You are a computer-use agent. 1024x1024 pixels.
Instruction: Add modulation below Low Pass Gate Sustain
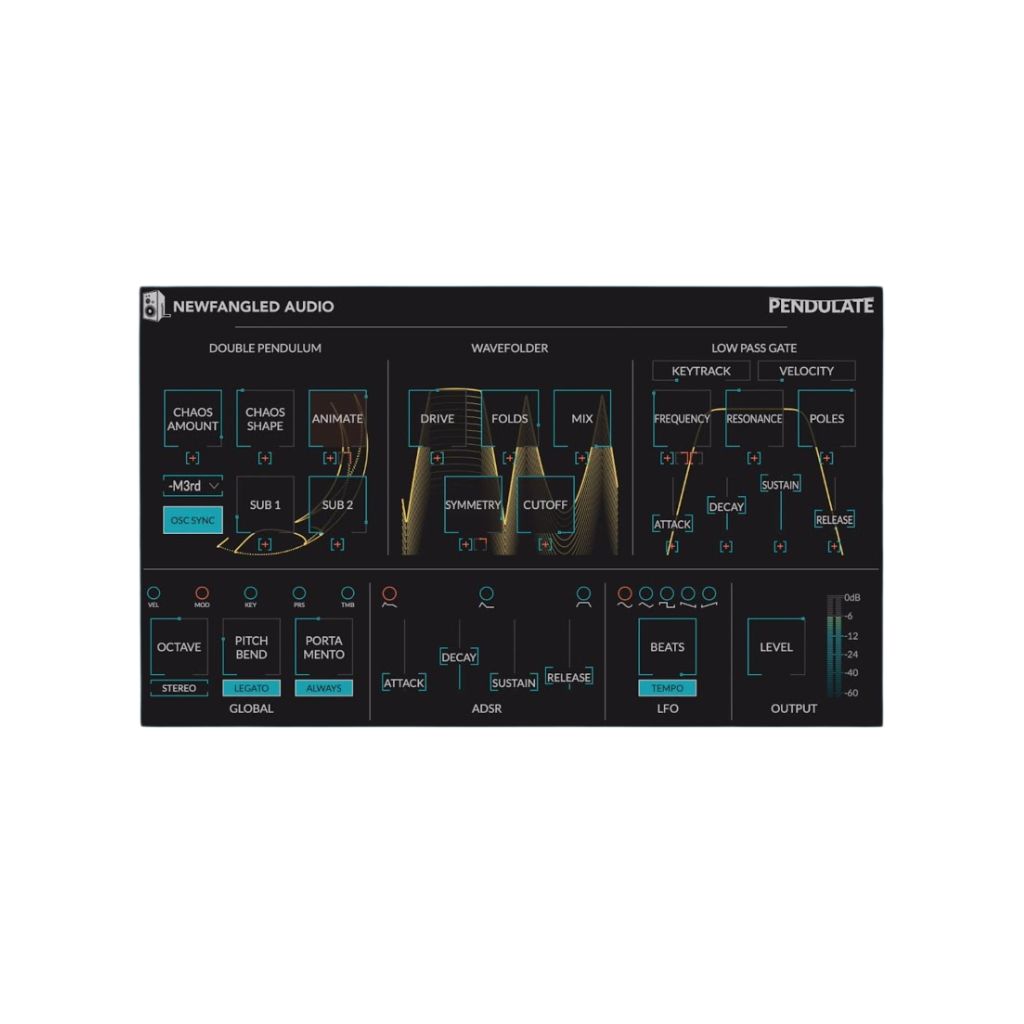click(780, 546)
